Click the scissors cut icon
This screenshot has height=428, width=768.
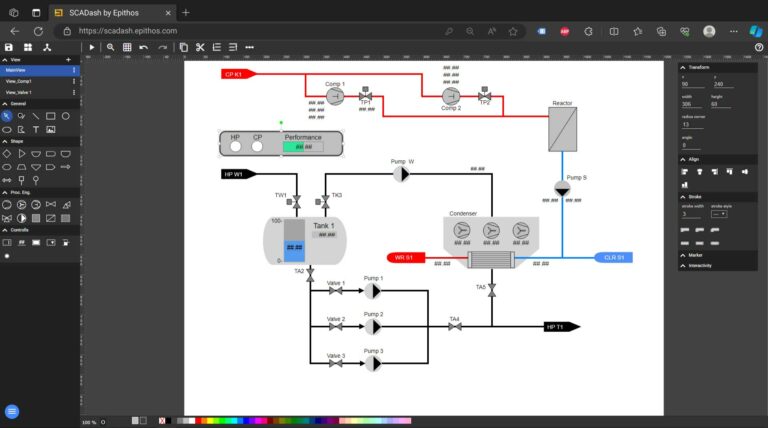(x=200, y=47)
